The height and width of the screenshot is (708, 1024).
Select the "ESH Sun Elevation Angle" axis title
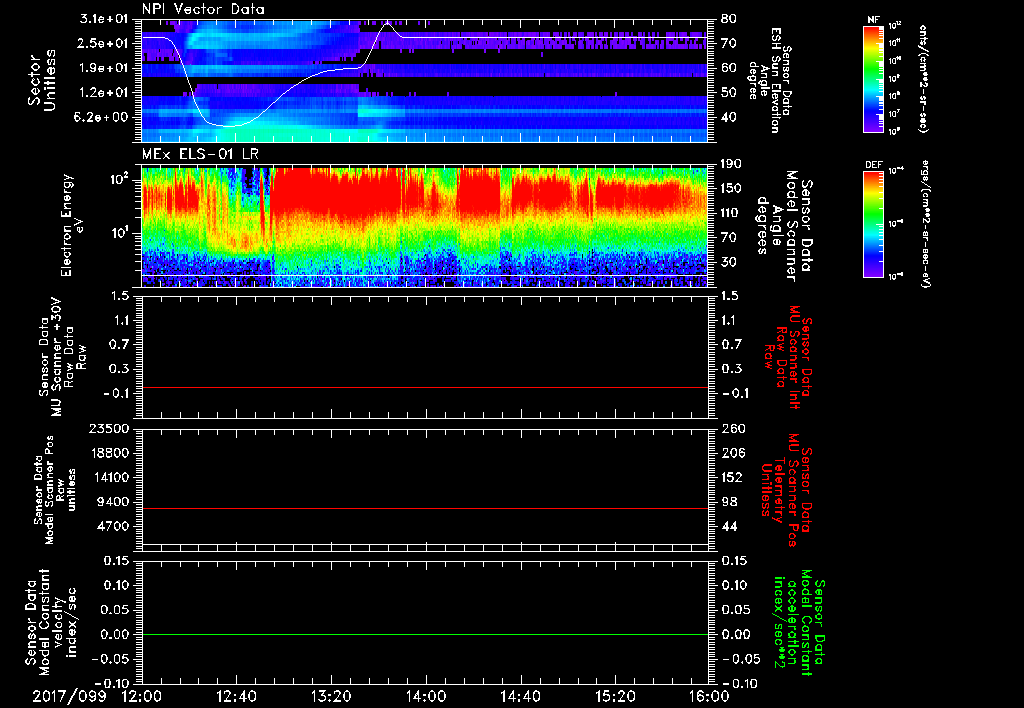coord(771,80)
